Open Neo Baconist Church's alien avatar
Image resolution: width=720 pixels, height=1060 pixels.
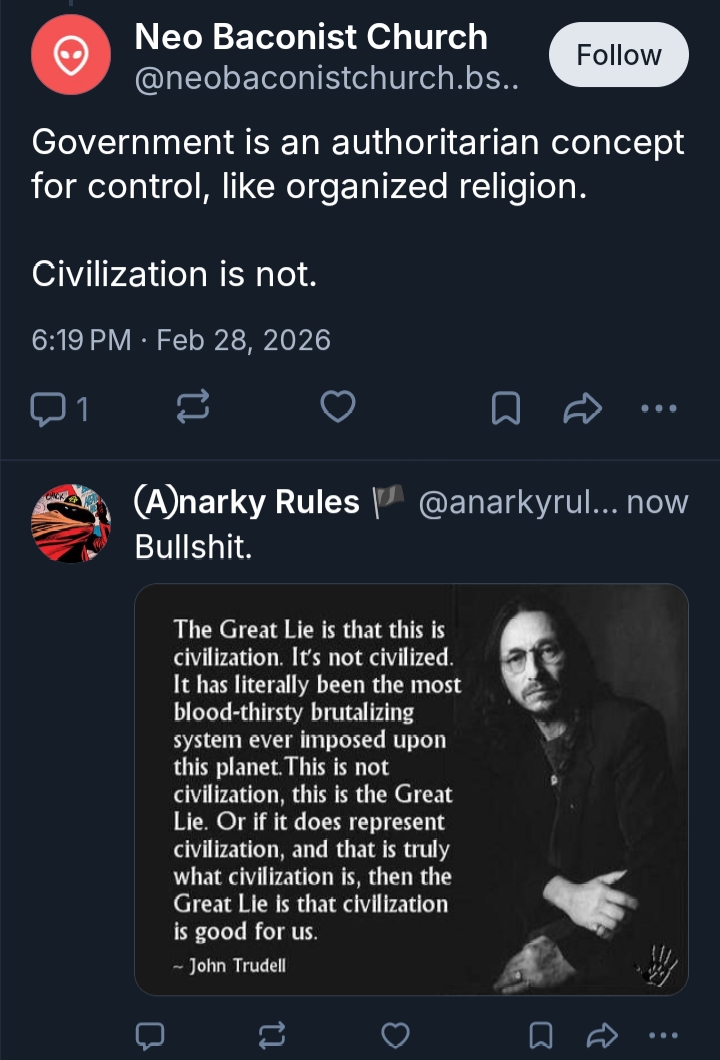click(71, 55)
